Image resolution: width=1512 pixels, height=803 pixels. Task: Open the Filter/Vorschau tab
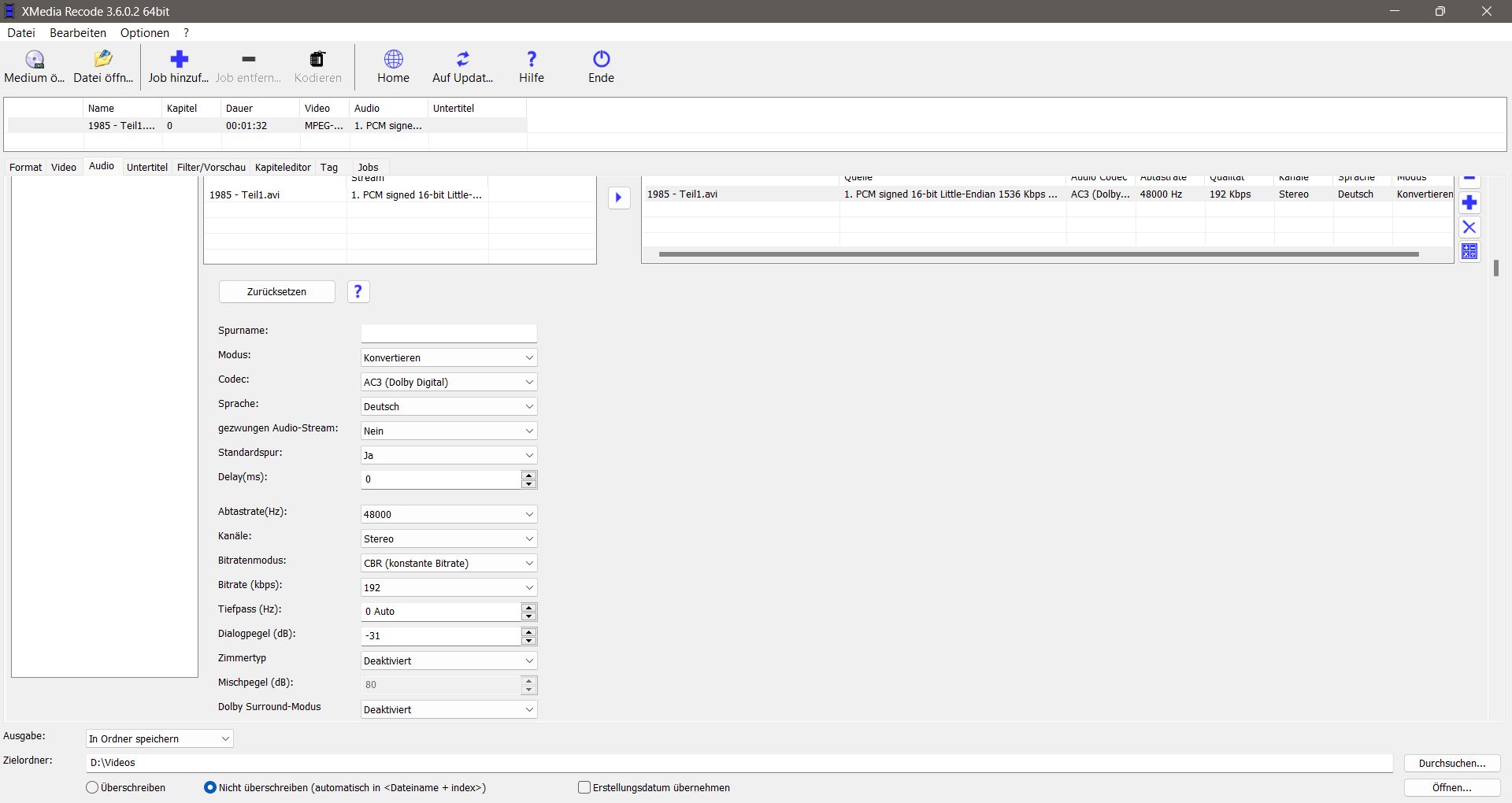click(x=211, y=167)
